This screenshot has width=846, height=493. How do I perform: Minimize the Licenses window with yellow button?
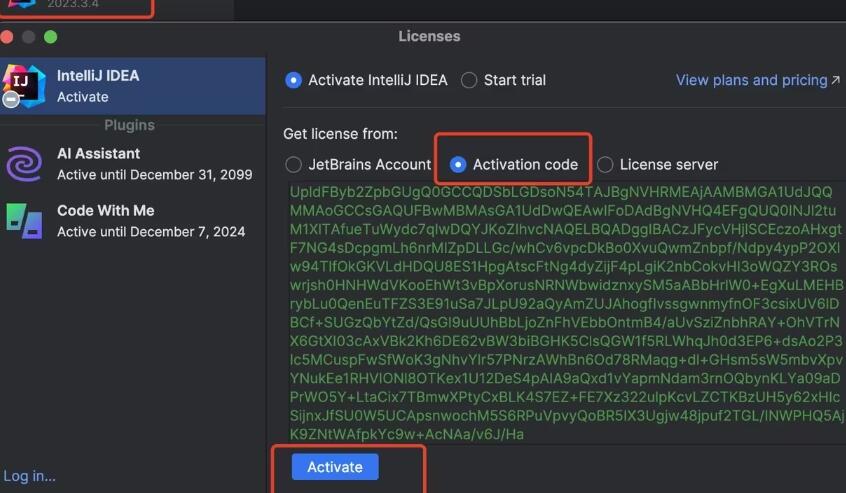point(29,37)
